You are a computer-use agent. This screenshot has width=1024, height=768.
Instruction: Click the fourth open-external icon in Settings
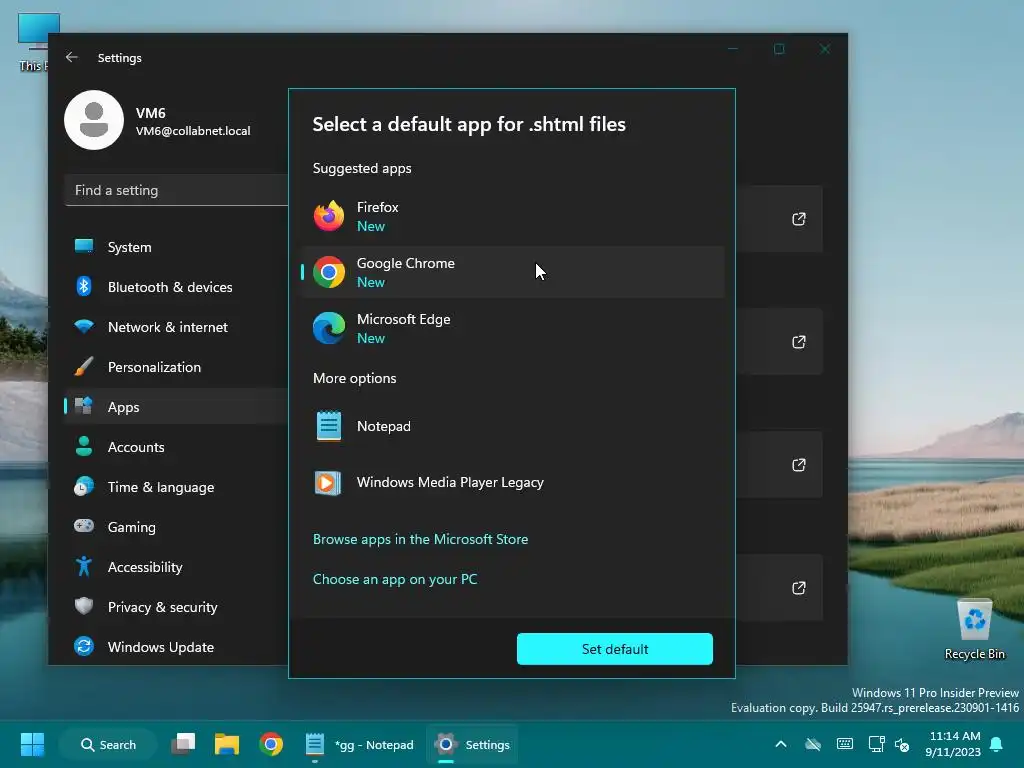799,588
